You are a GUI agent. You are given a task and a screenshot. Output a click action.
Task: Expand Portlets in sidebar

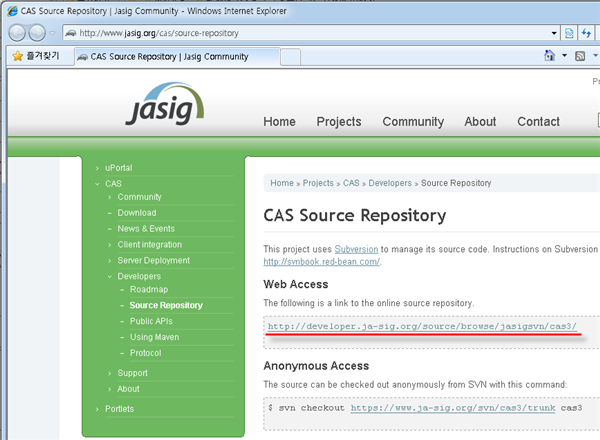[119, 409]
